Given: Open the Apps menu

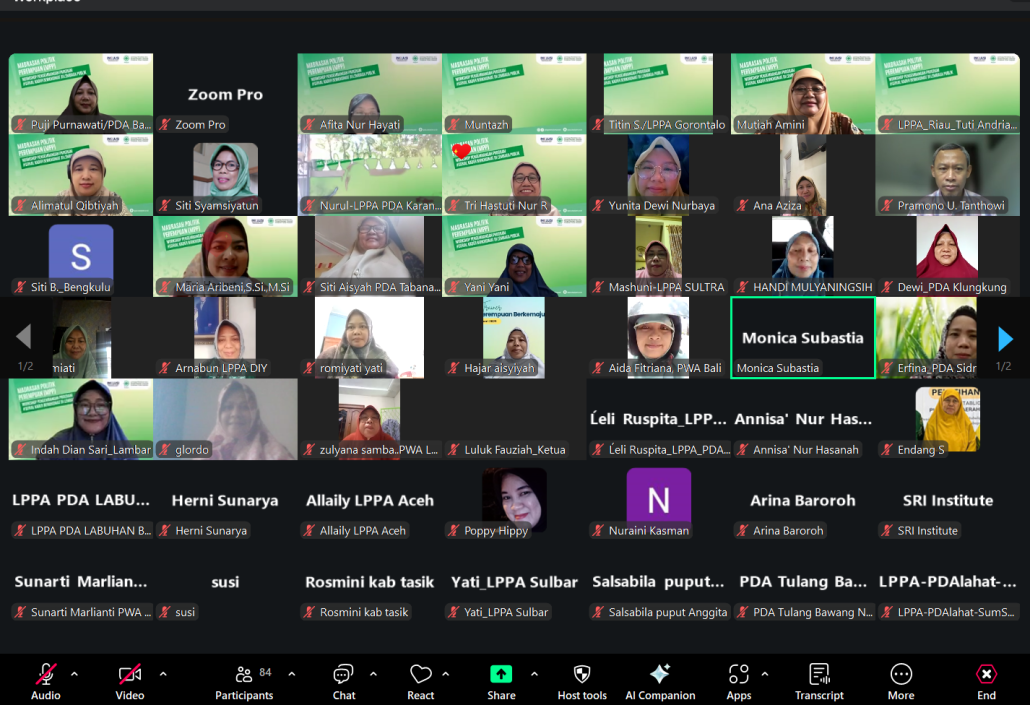Looking at the screenshot, I should pyautogui.click(x=739, y=681).
